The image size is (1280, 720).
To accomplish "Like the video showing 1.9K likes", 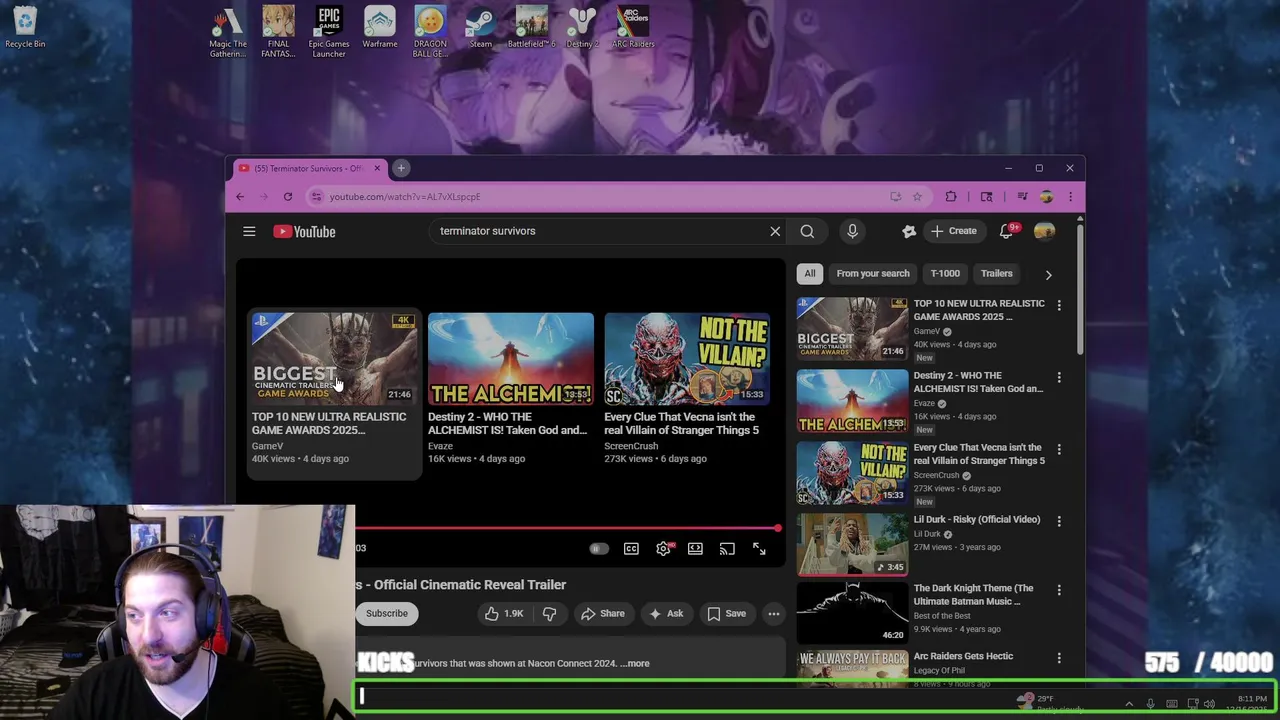I will [504, 613].
